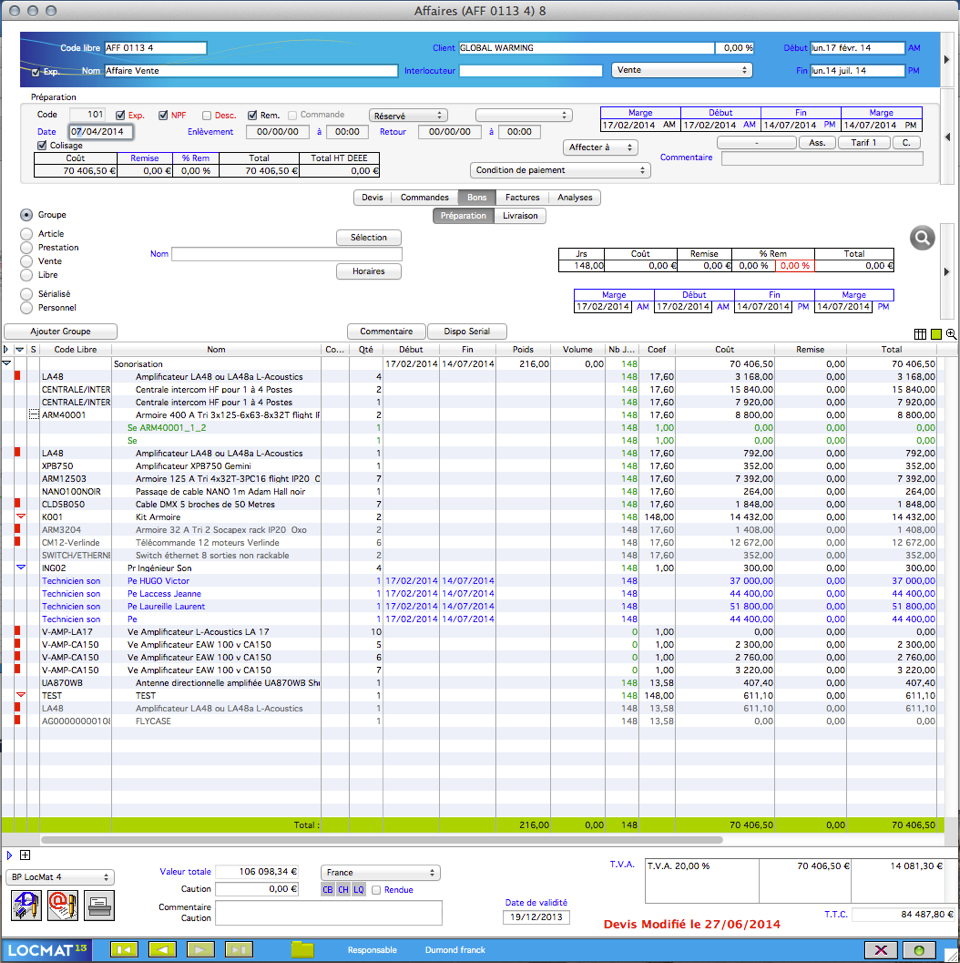Open the Réservé status dropdown
Viewport: 960px width, 963px height.
407,115
